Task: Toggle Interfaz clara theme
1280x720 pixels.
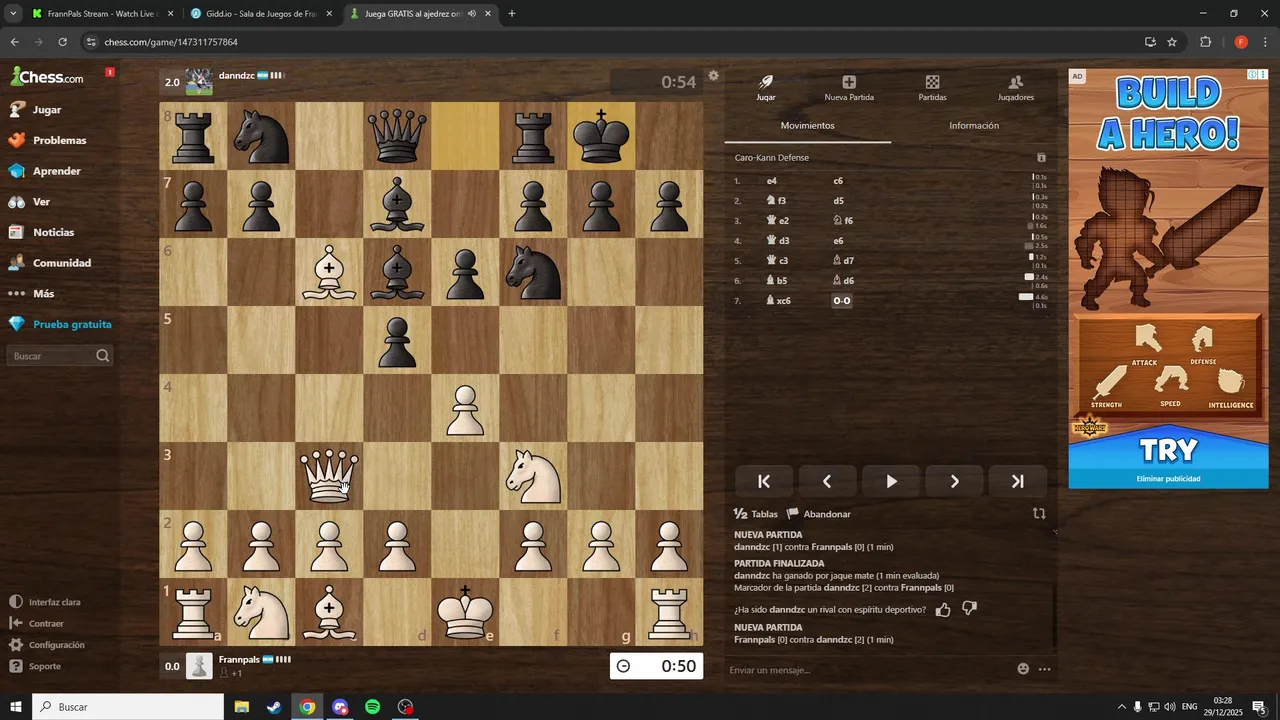Action: (45, 602)
